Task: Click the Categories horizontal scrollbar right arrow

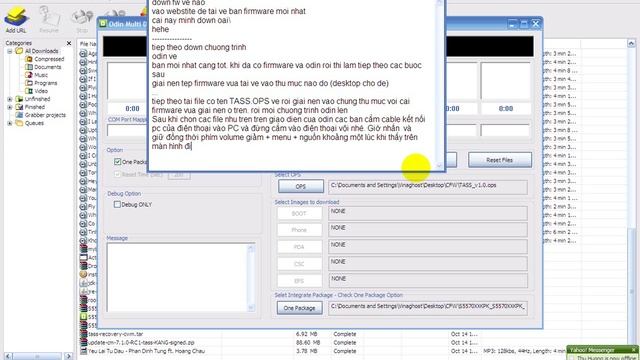Action: 69,356
